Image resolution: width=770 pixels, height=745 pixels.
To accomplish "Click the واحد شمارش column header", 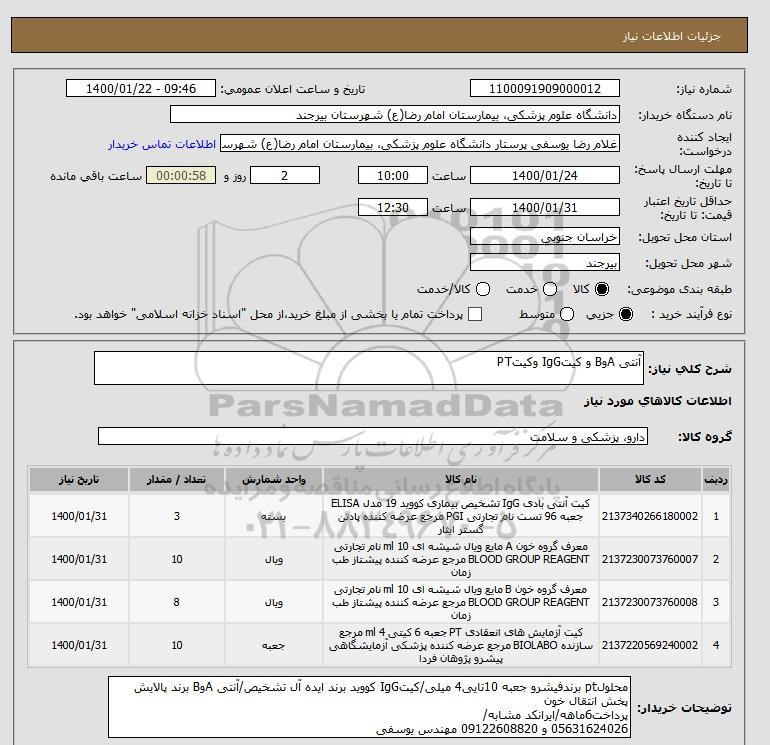I will coord(274,479).
